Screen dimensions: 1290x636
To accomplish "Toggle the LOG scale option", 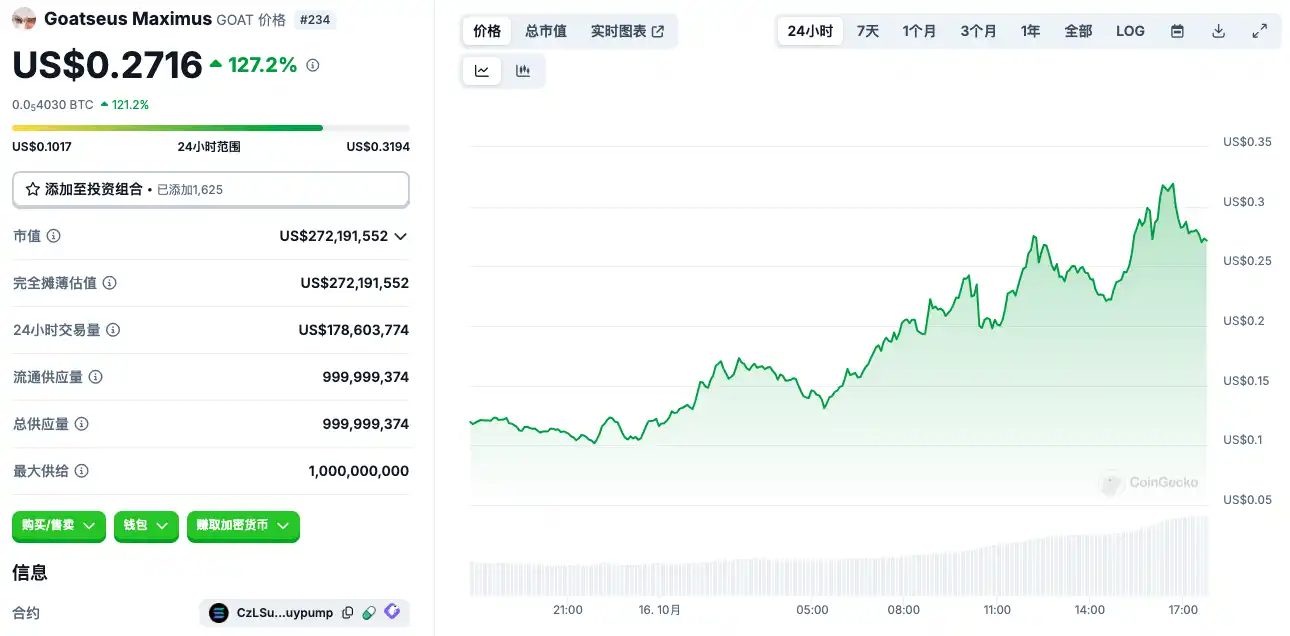I will pos(1130,31).
